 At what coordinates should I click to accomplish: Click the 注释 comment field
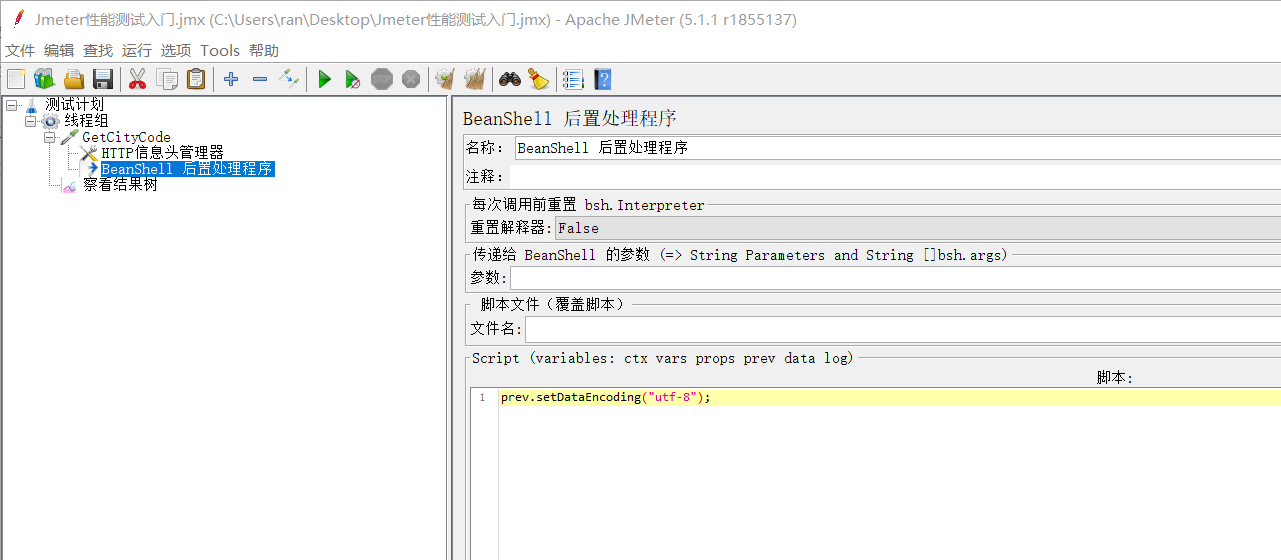[x=895, y=176]
